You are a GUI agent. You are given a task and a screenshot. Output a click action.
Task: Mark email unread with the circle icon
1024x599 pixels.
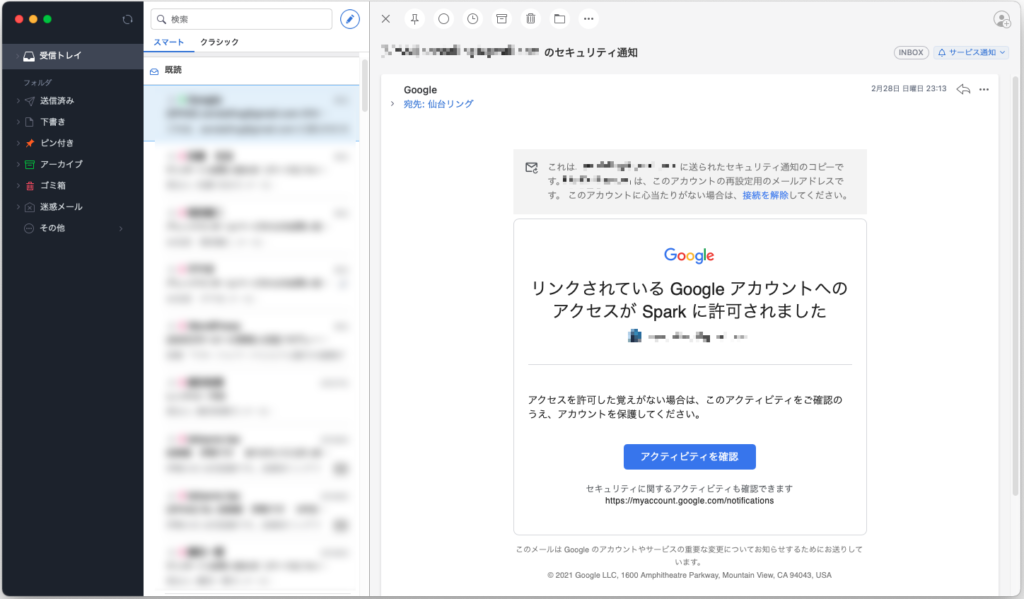point(443,19)
